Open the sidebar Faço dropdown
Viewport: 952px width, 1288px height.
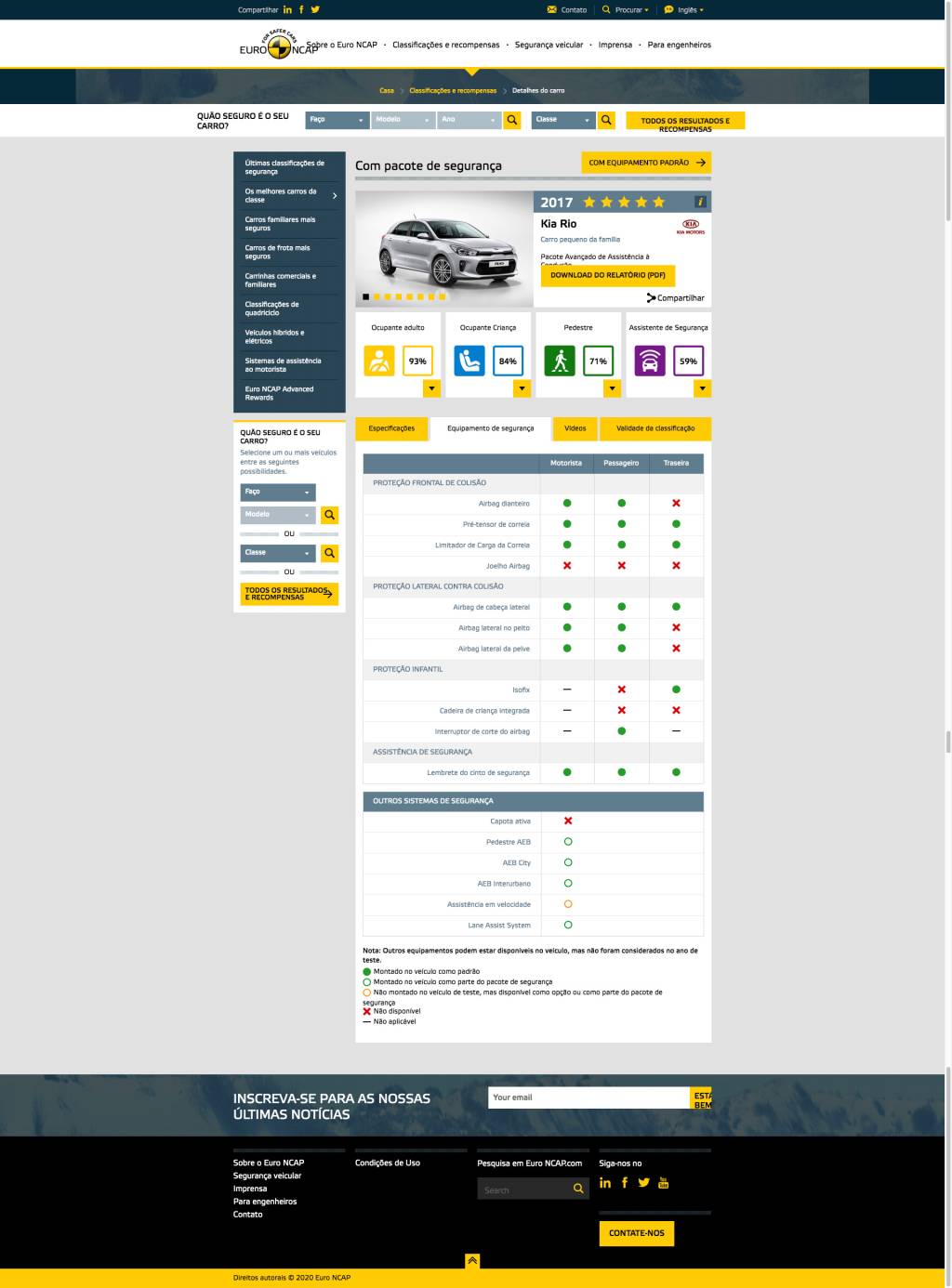(278, 493)
